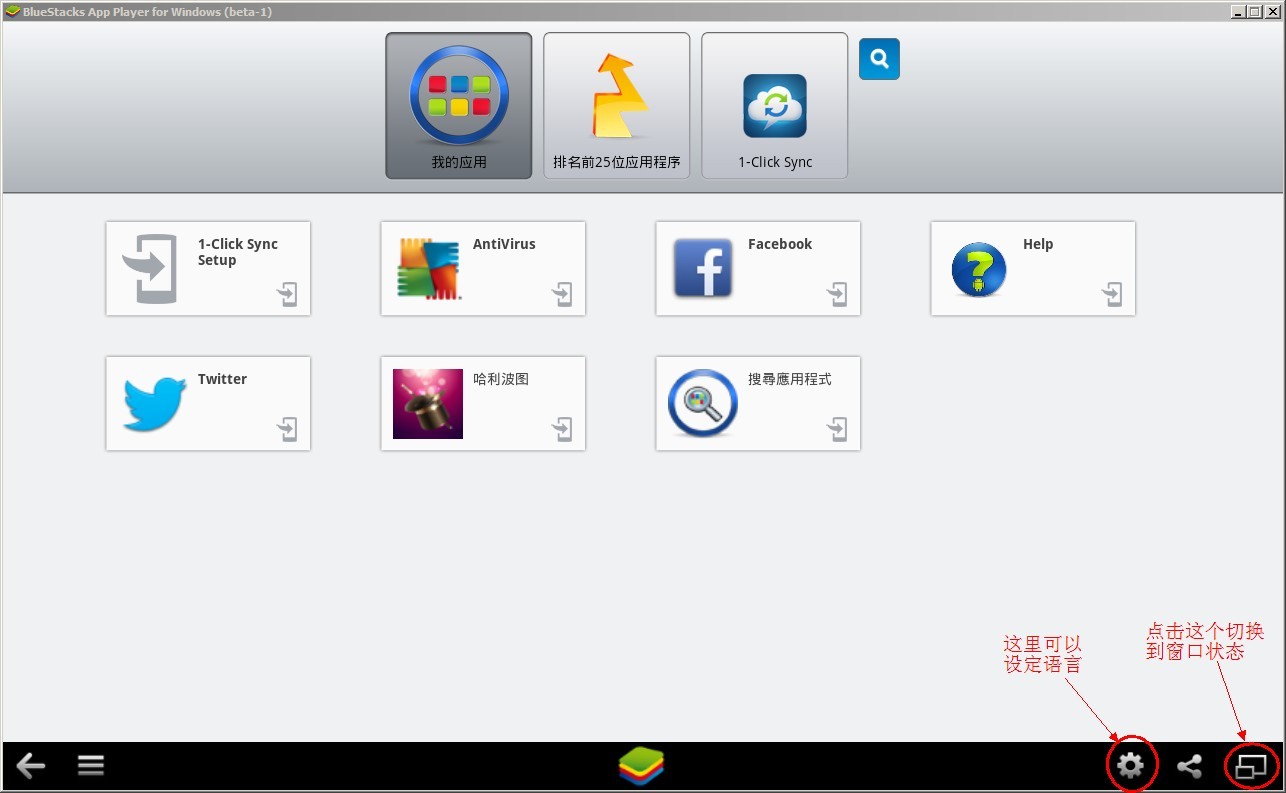Viewport: 1286px width, 793px height.
Task: Launch the 搜尋應用程式 search app icon
Action: click(703, 404)
